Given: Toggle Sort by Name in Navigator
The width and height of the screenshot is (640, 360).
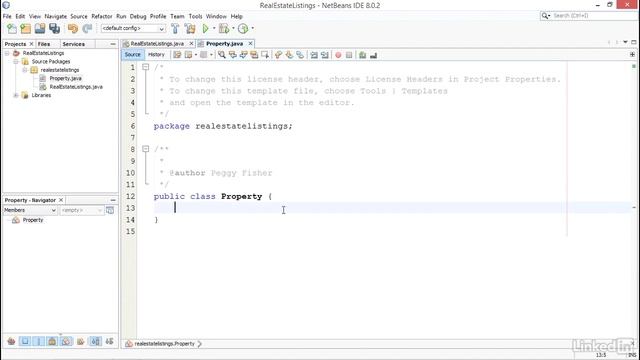Looking at the screenshot, I should coord(96,341).
